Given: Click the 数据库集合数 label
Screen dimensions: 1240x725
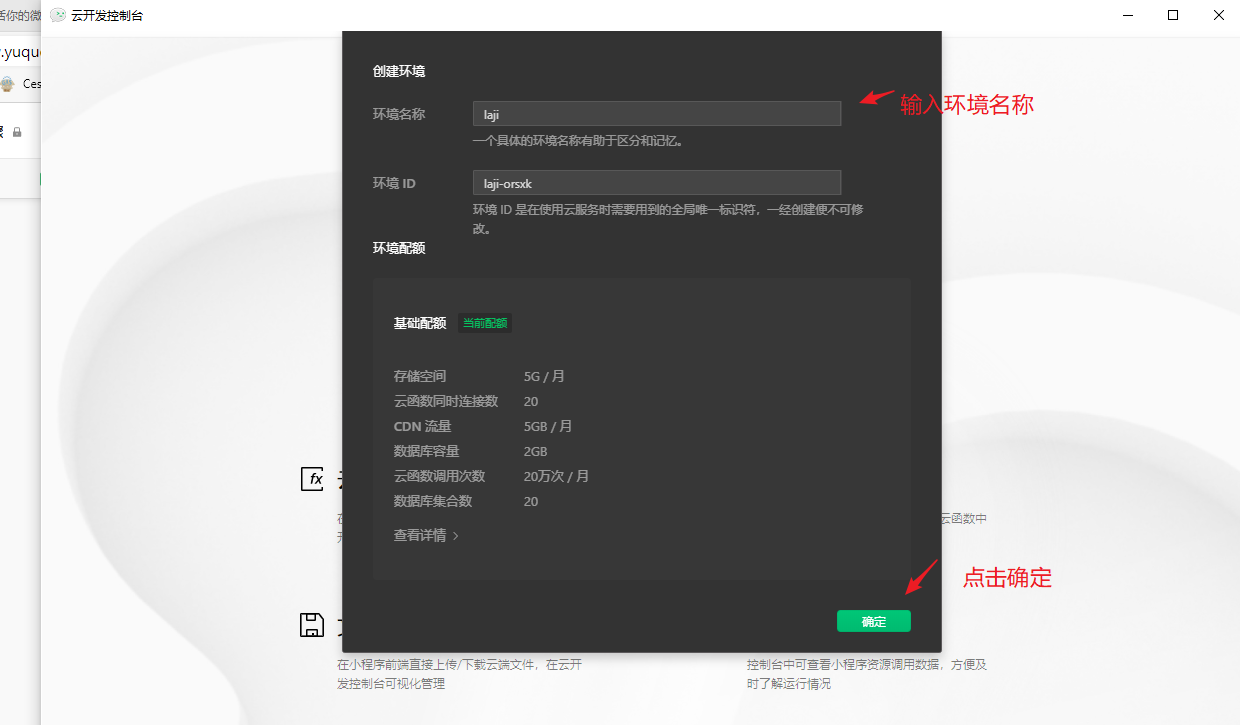Looking at the screenshot, I should [433, 501].
